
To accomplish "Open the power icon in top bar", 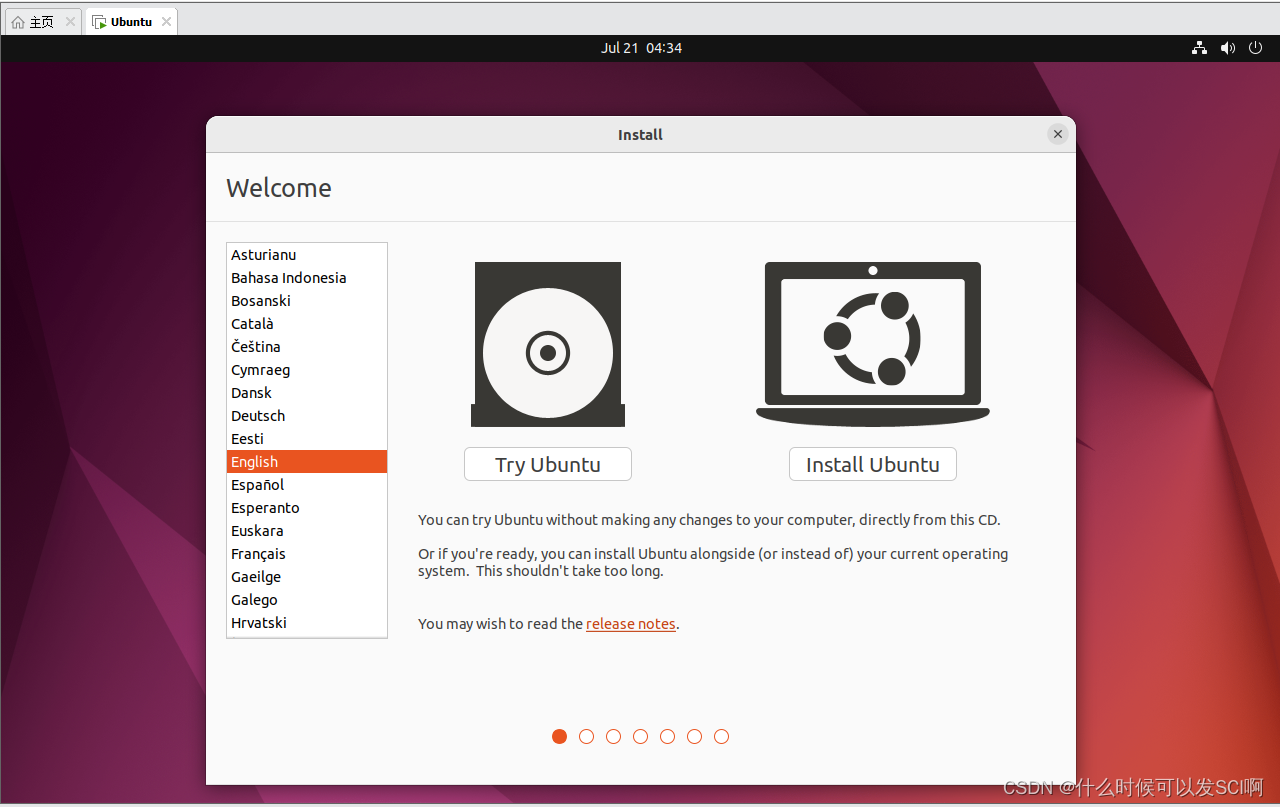I will [x=1256, y=48].
